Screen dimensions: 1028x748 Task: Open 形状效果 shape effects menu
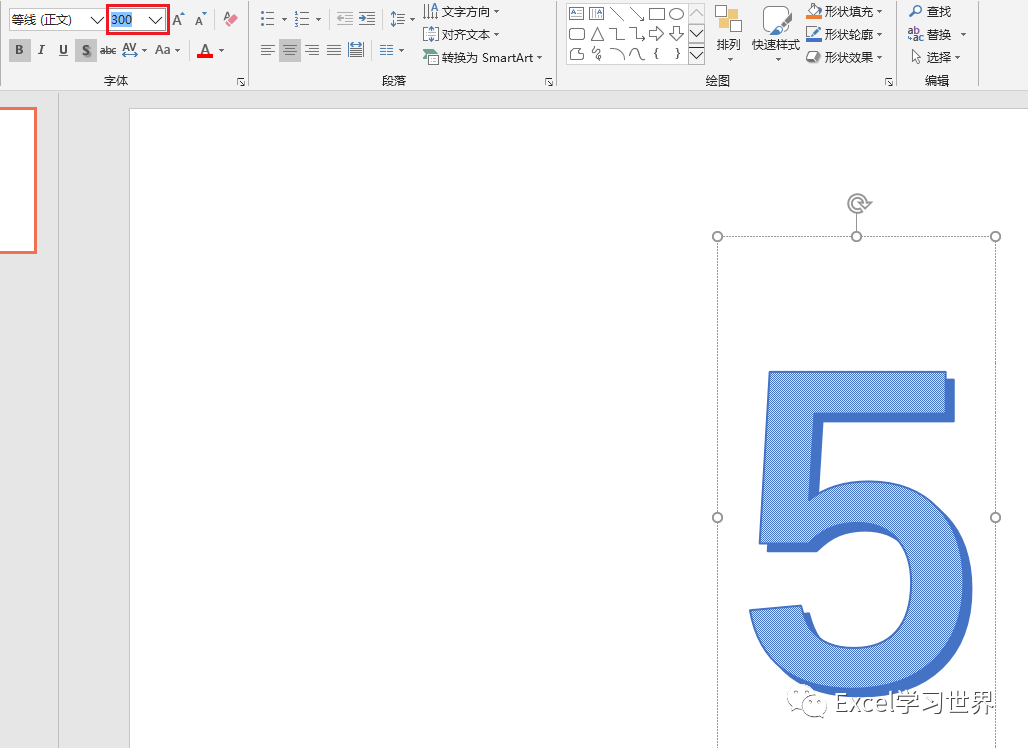pyautogui.click(x=844, y=58)
